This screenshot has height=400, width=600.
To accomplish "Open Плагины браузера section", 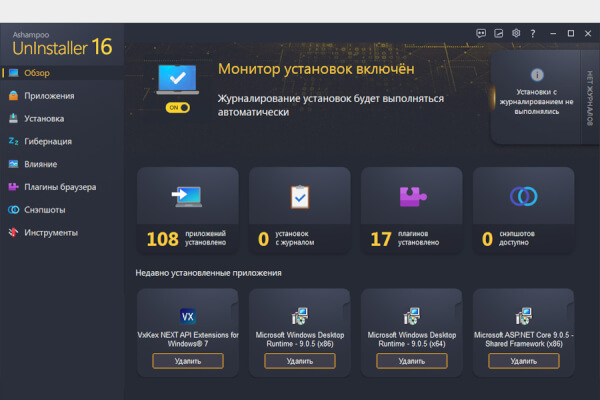I will (x=62, y=187).
